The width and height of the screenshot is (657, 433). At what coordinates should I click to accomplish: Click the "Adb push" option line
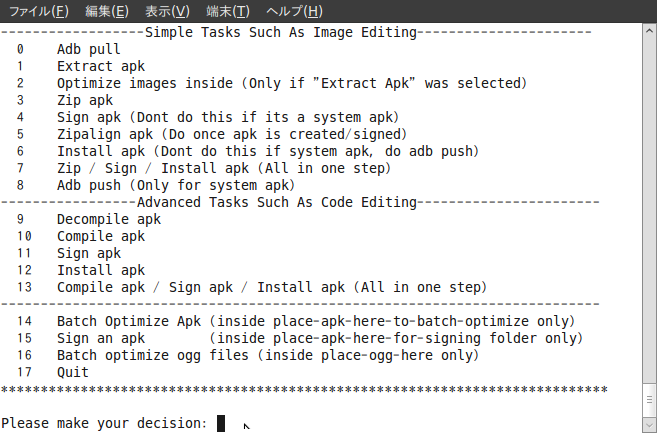(88, 185)
